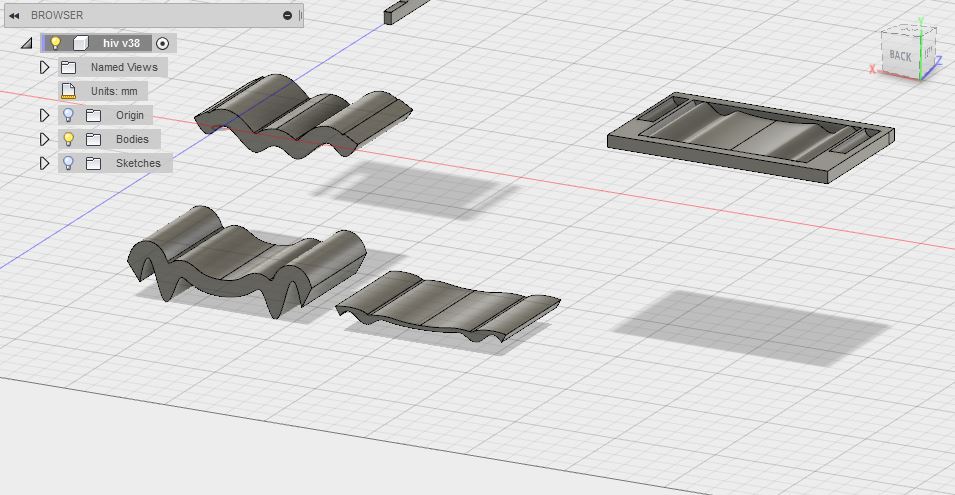Select the Named Views tree item
This screenshot has height=495, width=955.
point(124,67)
